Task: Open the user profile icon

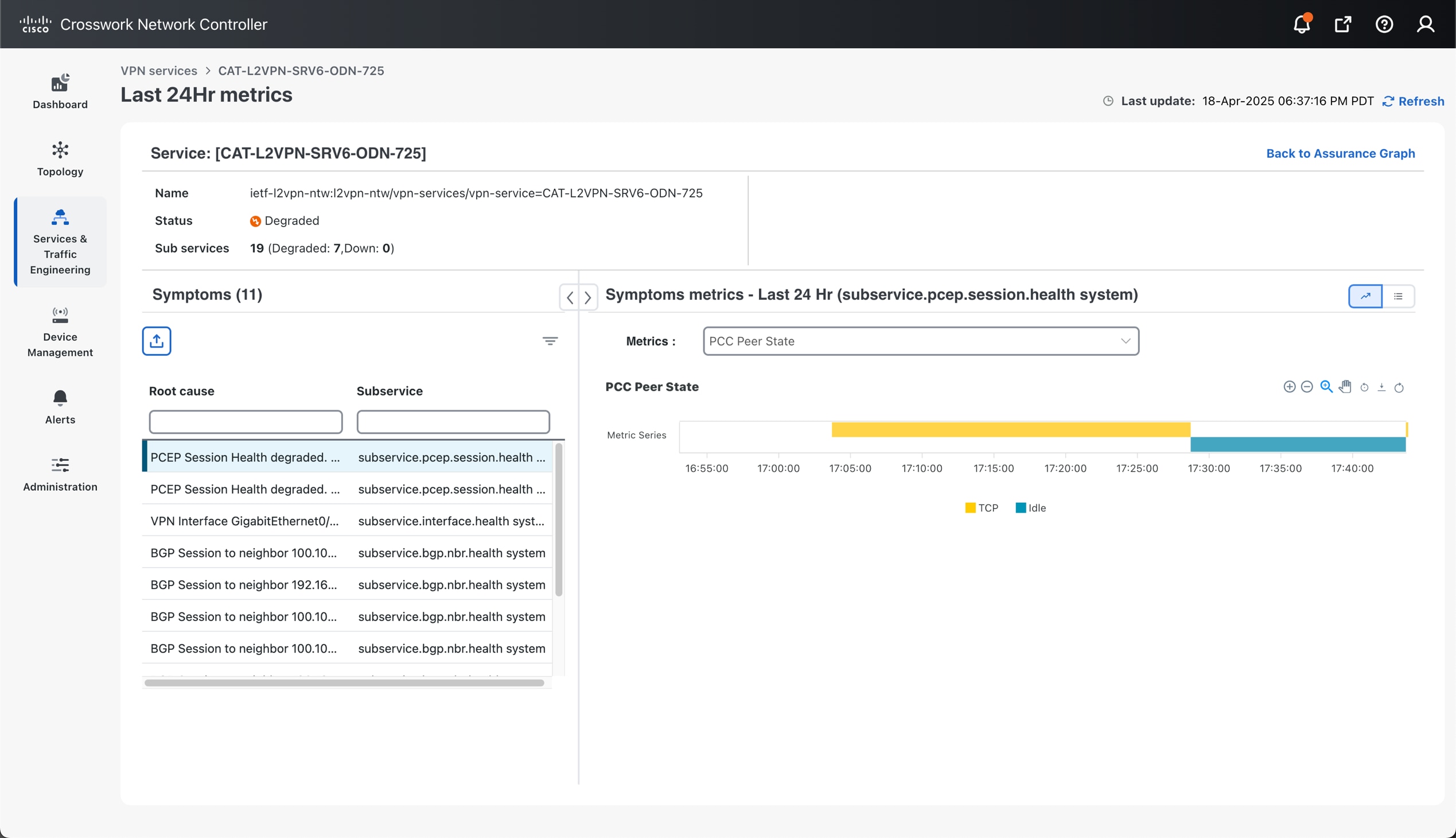Action: point(1426,24)
